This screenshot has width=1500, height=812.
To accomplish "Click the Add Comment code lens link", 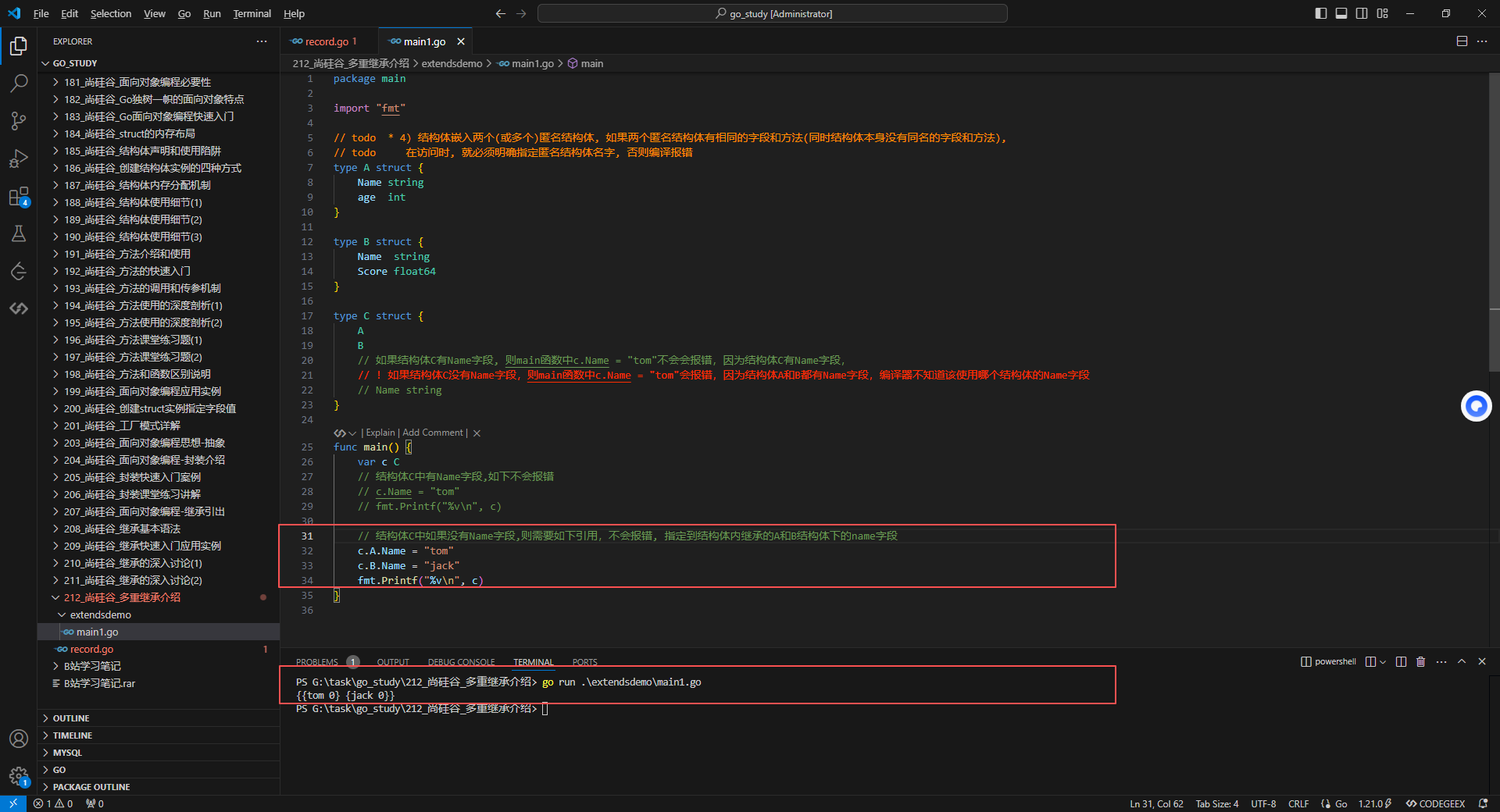I will 433,433.
